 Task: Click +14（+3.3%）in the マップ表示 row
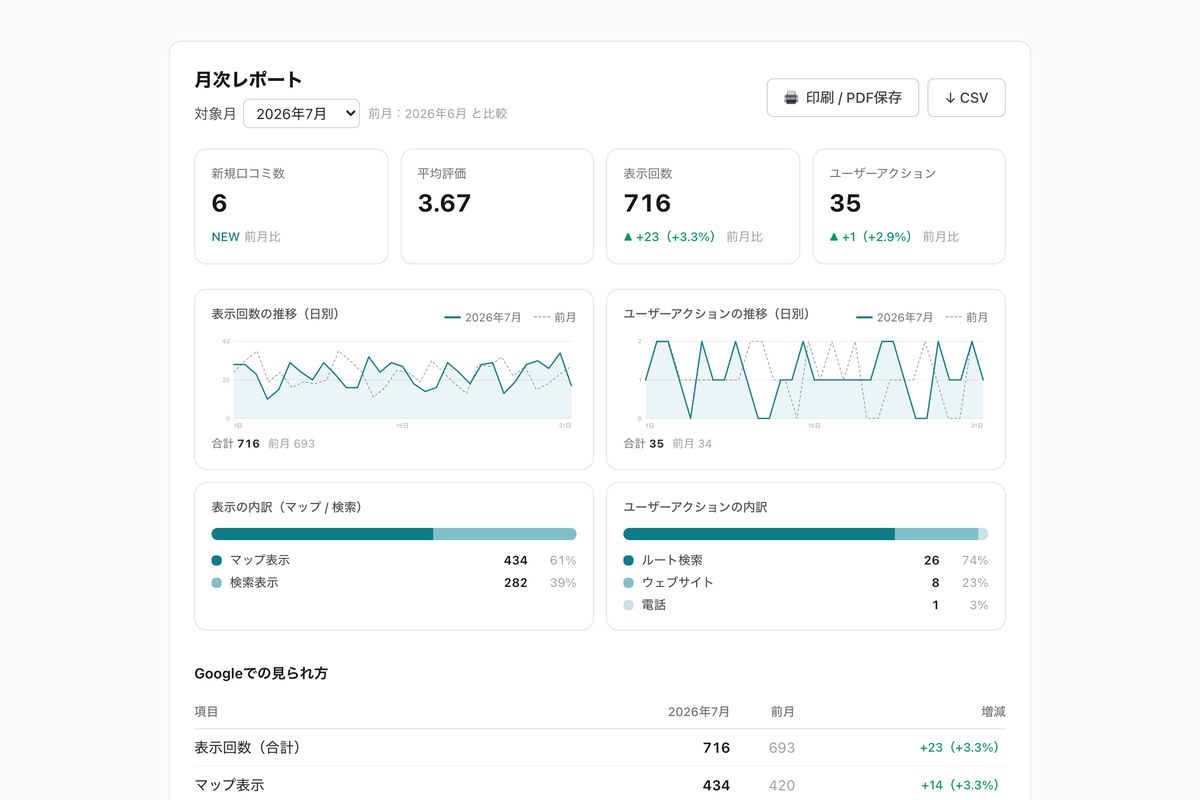tap(962, 785)
